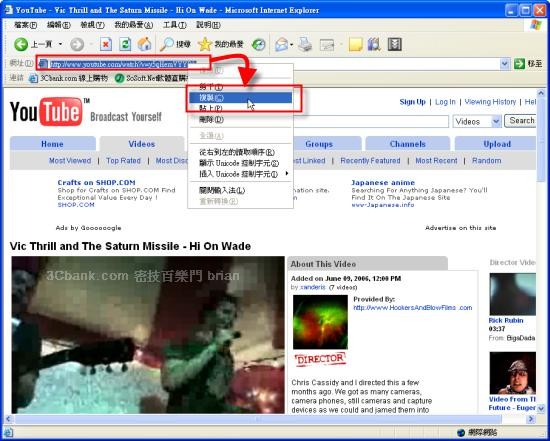Open the Crafts on SHOP.COM ad link

tap(96, 182)
